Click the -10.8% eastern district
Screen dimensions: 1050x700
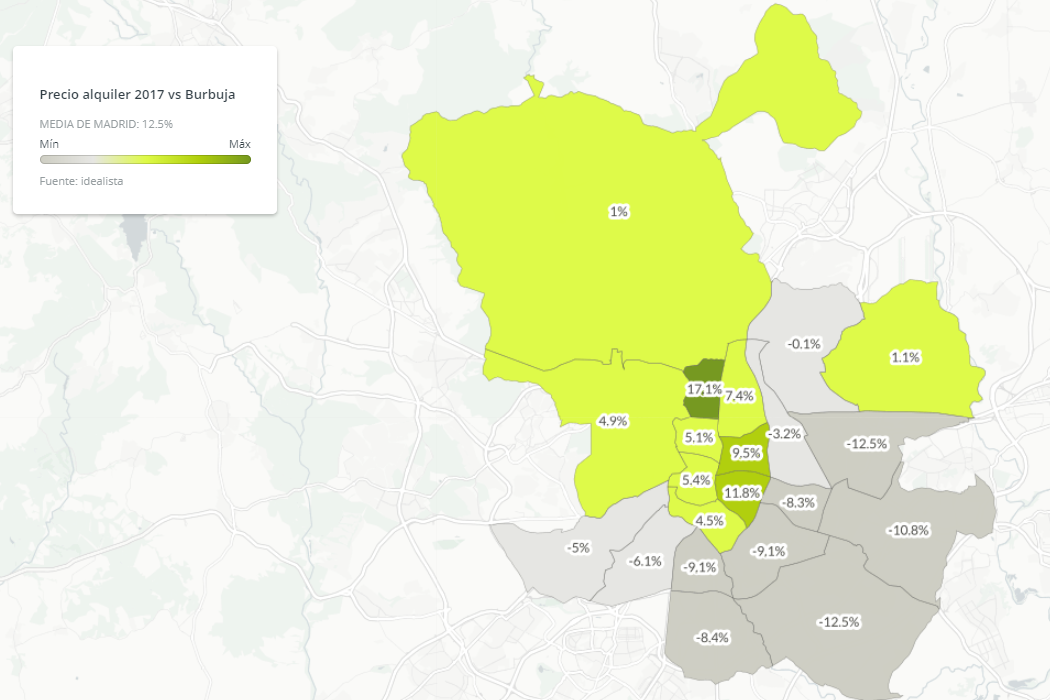907,528
